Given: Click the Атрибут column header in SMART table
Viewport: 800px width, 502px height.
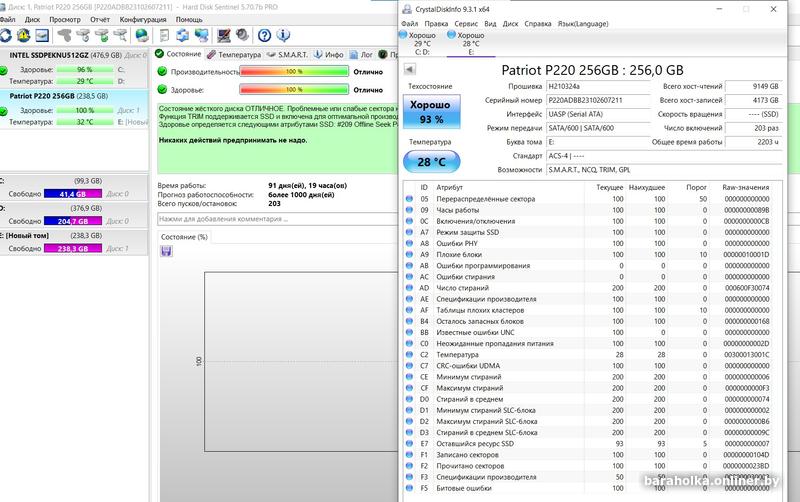Looking at the screenshot, I should tap(449, 187).
